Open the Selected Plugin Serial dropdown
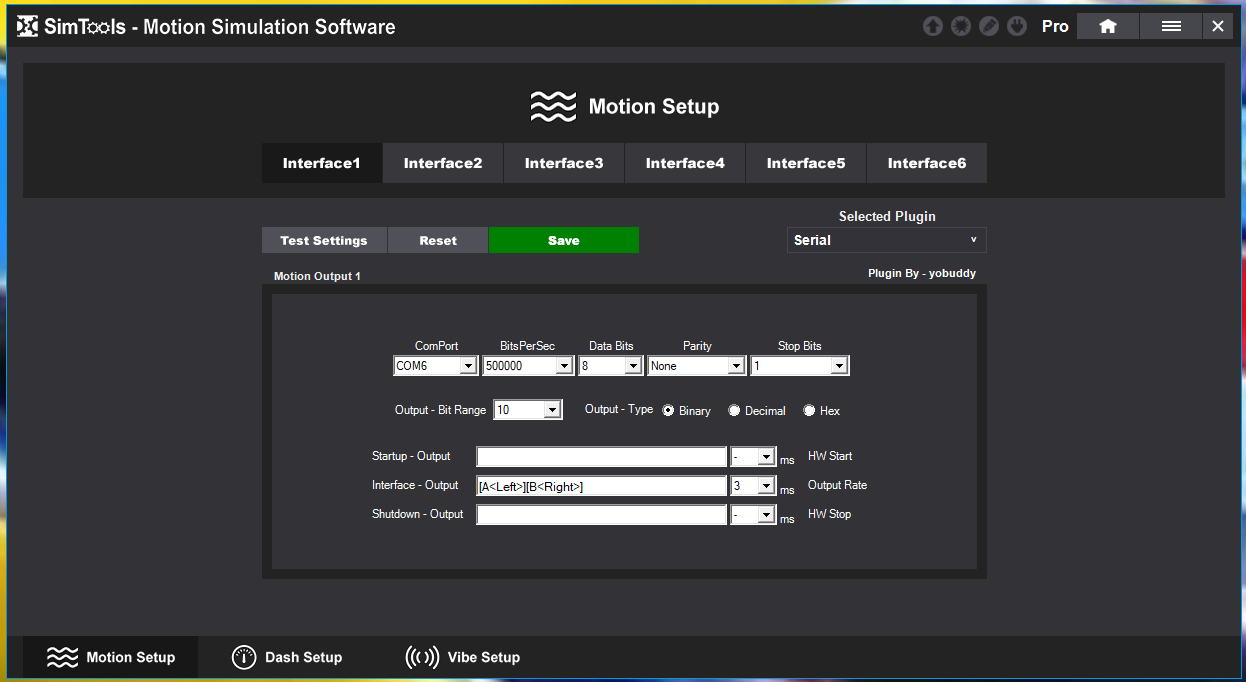This screenshot has height=682, width=1246. [x=886, y=240]
